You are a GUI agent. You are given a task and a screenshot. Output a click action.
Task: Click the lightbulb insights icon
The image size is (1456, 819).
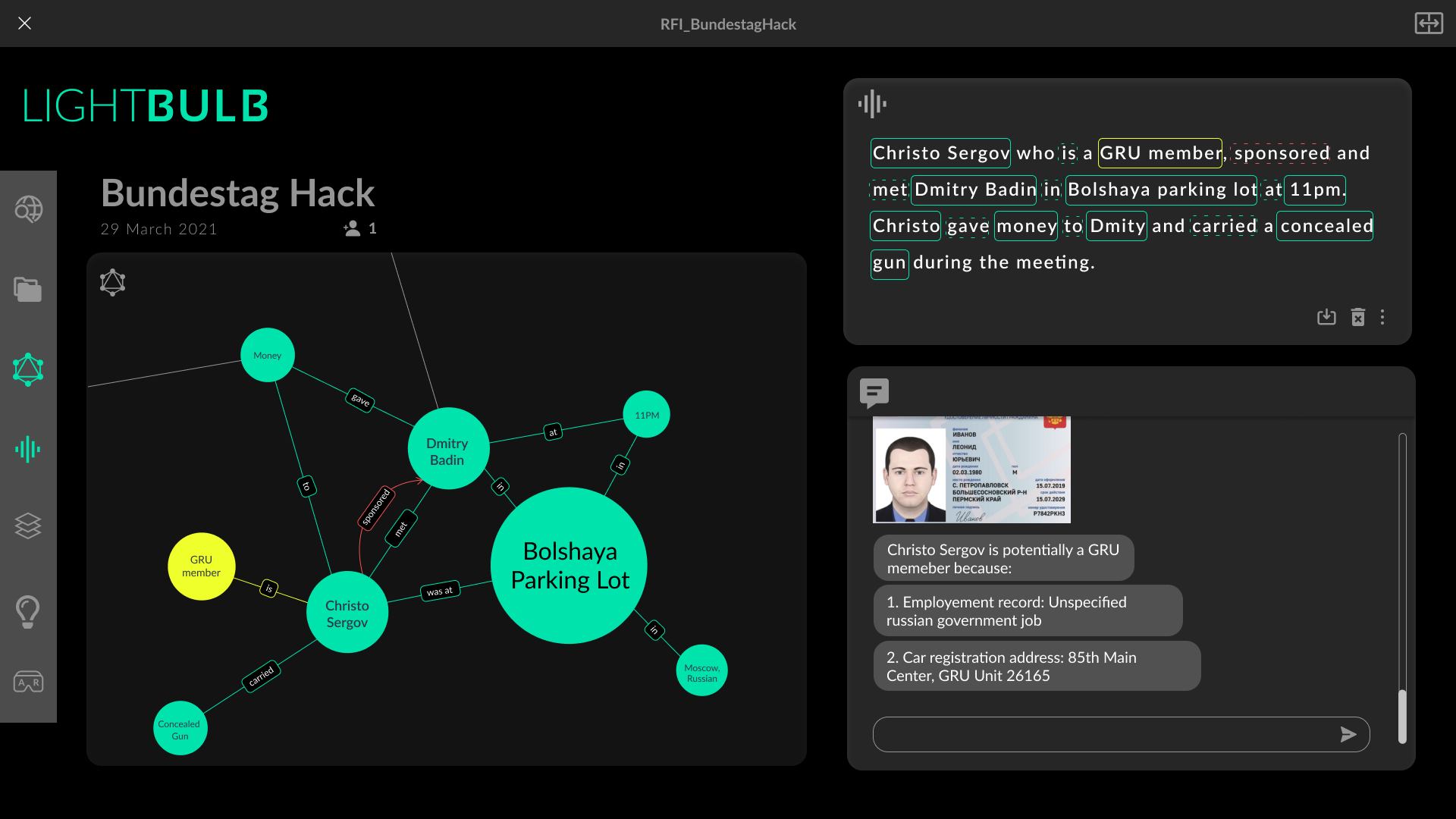coord(28,611)
